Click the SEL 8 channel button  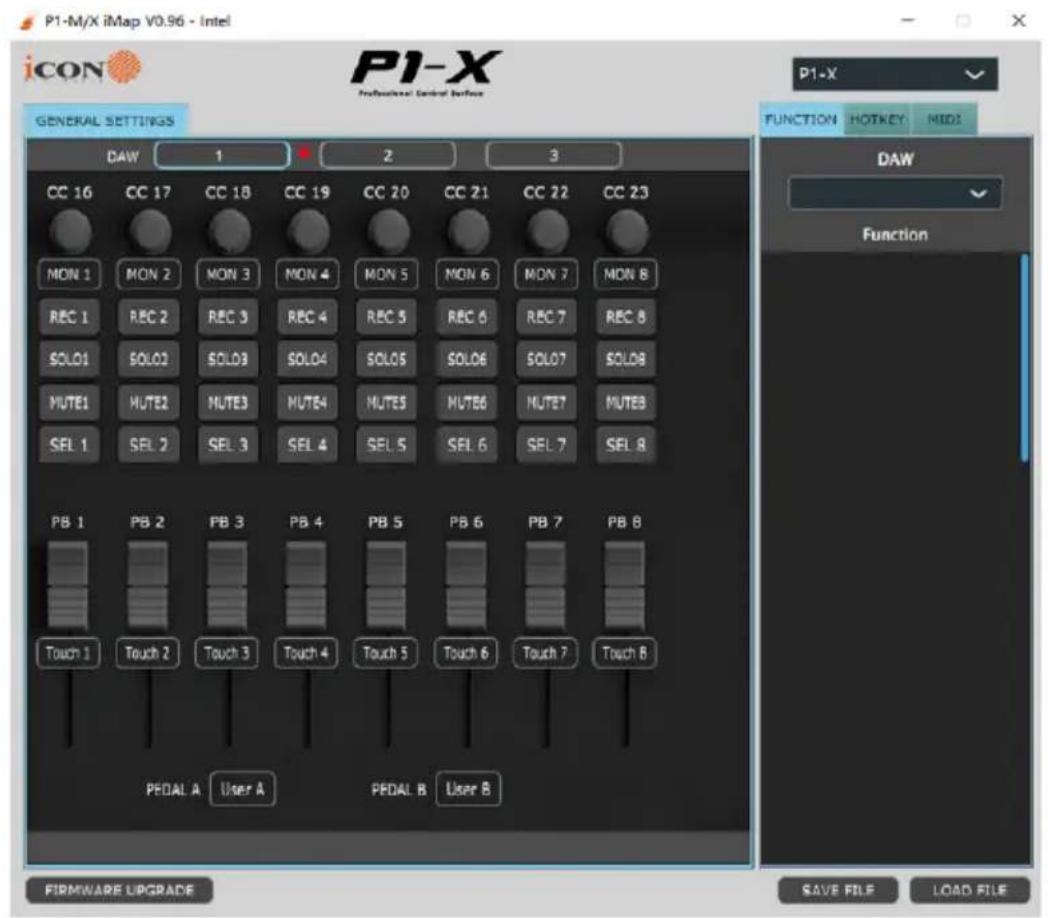pyautogui.click(x=626, y=445)
